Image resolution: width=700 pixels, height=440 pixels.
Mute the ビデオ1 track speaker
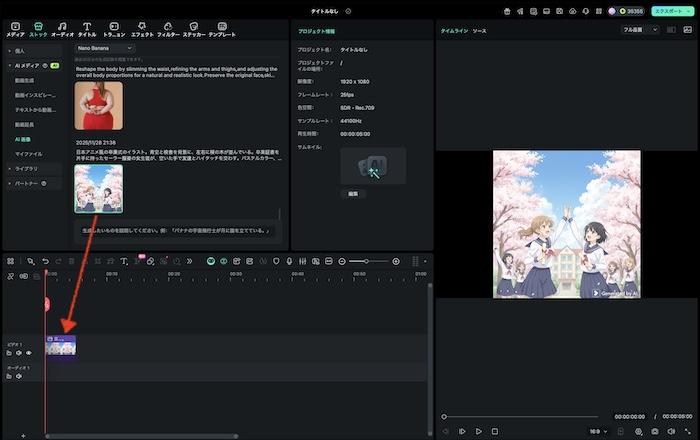pos(19,353)
